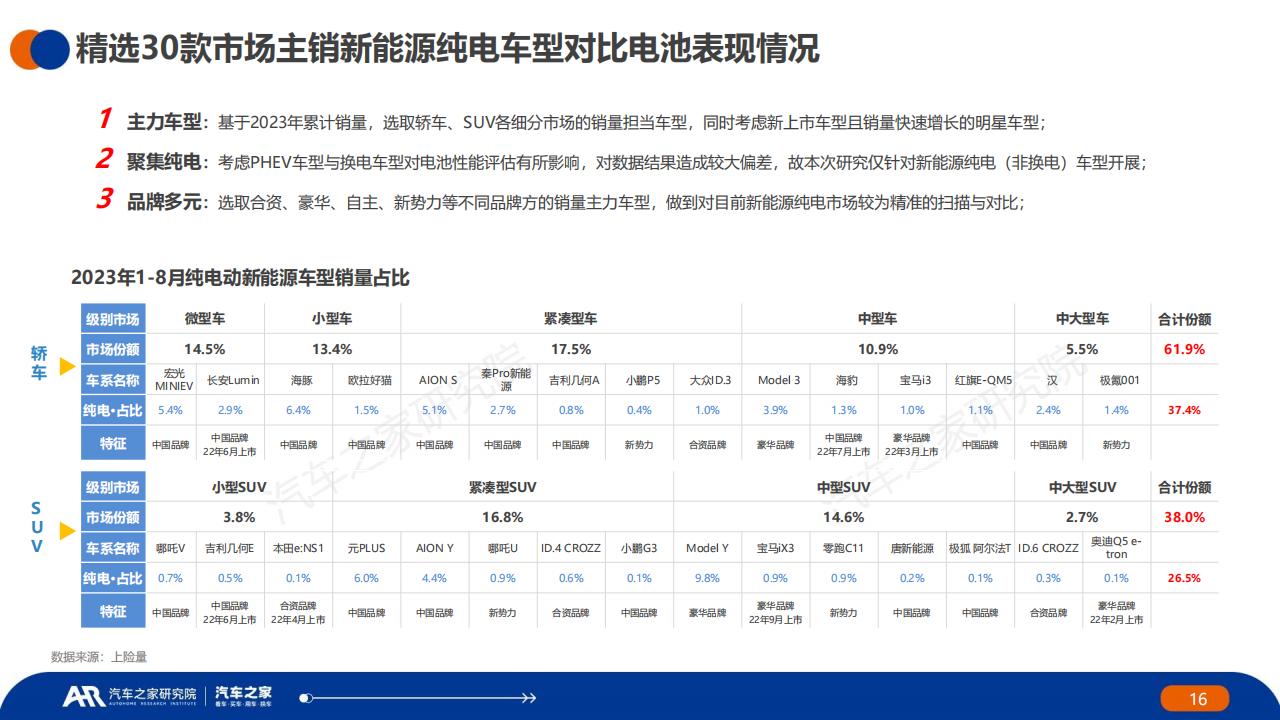
Task: Click the 元PLUS model cell
Action: click(366, 548)
